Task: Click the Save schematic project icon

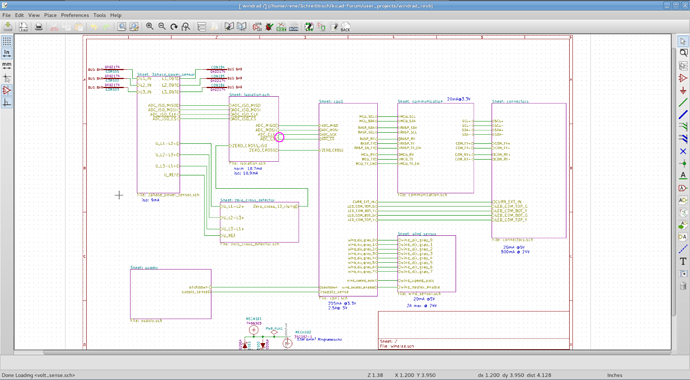Action: coord(8,27)
